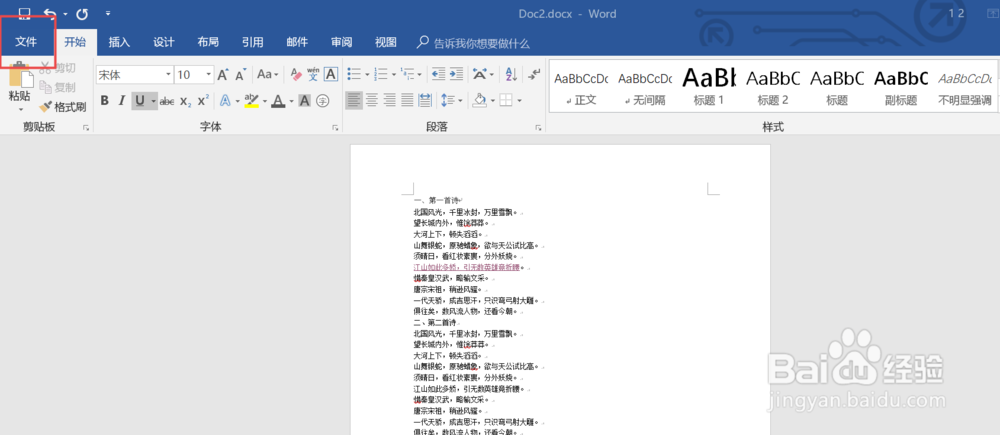
Task: Switch to the 审阅 (Review) tab
Action: (341, 42)
